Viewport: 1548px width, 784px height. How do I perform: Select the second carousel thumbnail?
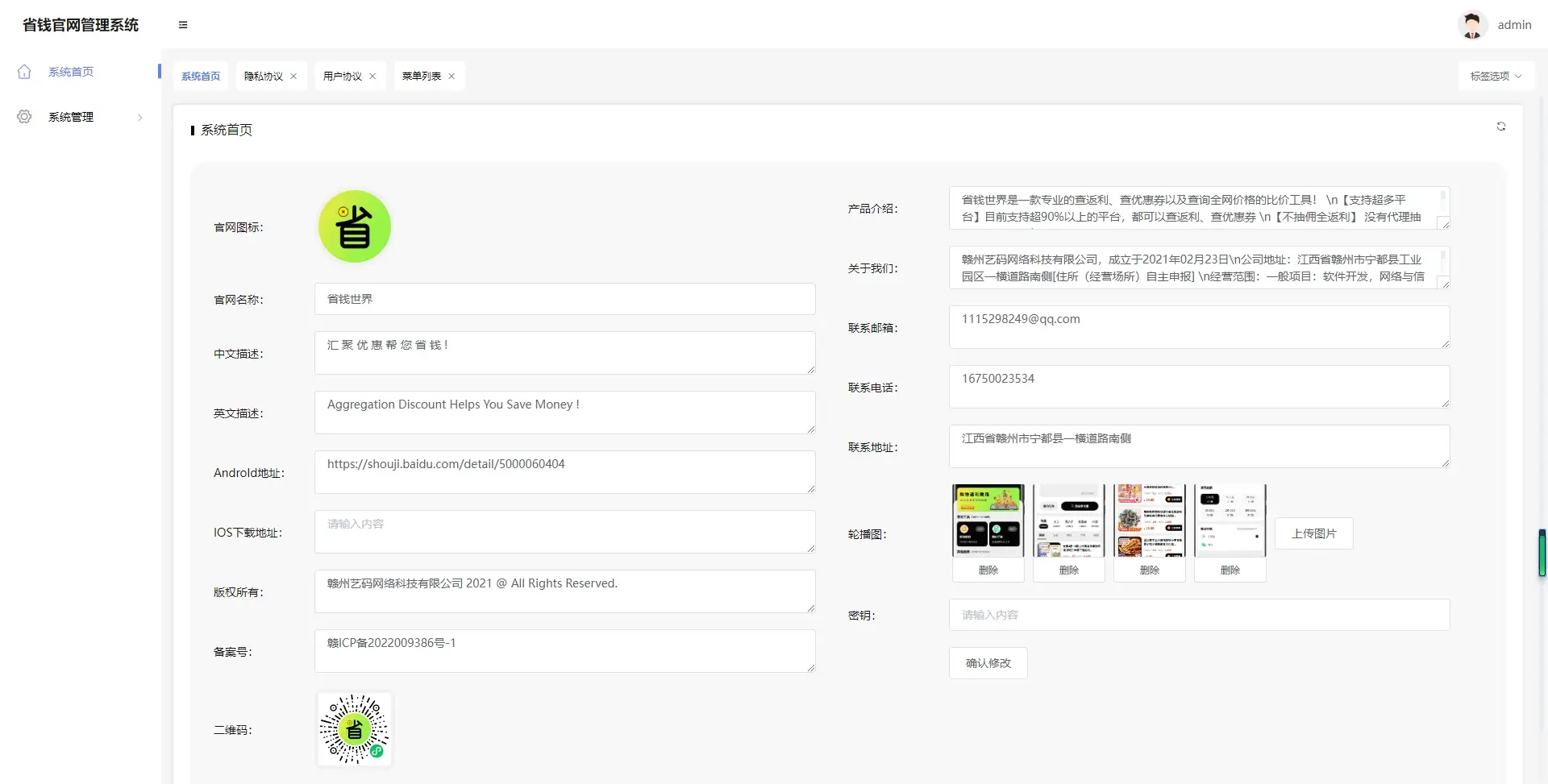pyautogui.click(x=1069, y=521)
